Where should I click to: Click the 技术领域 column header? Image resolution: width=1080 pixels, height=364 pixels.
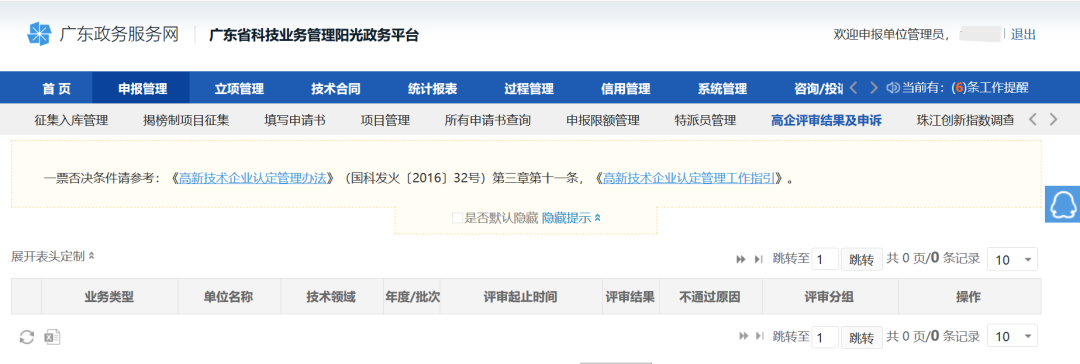click(x=331, y=297)
